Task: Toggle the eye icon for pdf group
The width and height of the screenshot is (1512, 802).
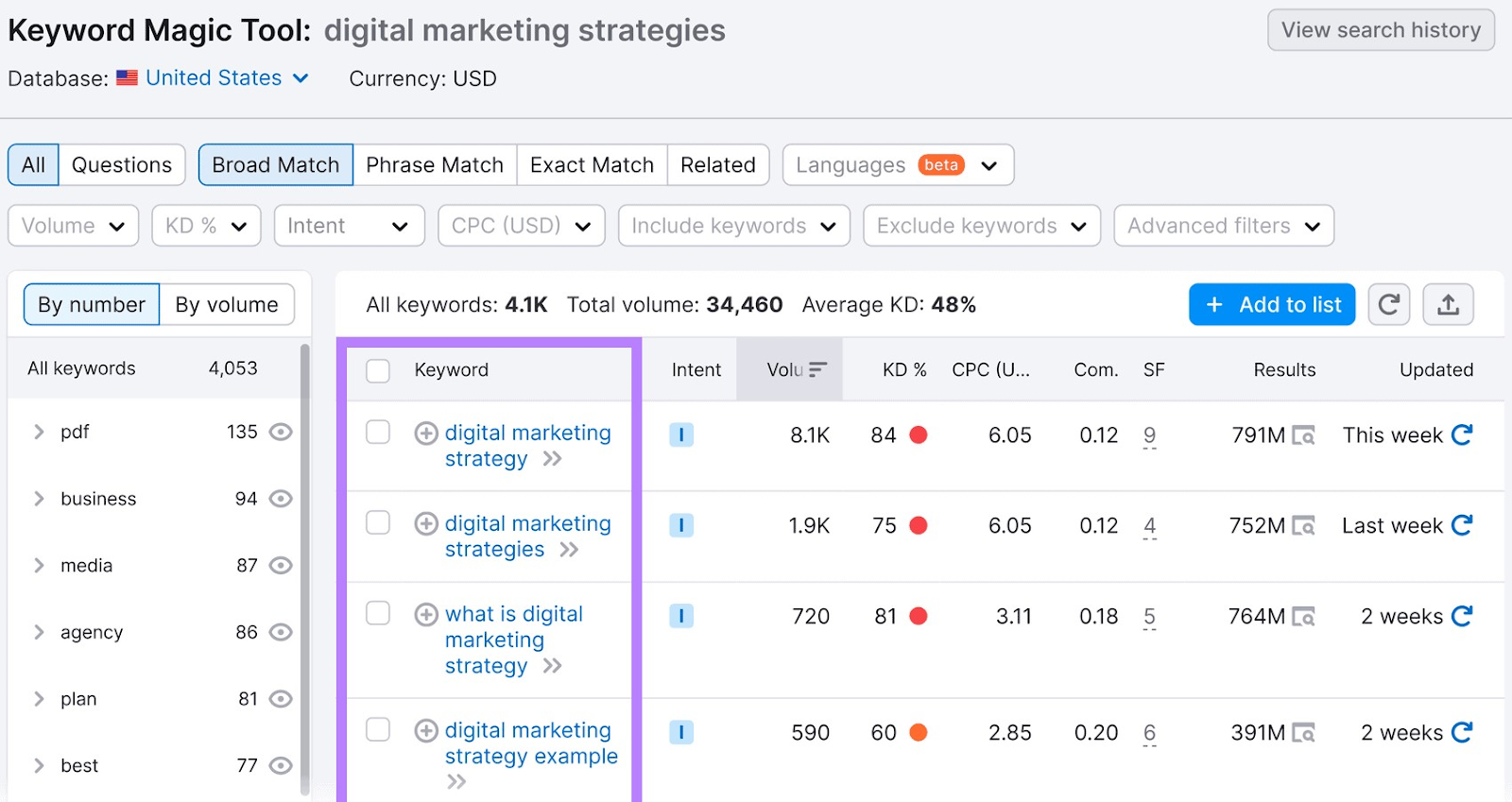Action: pos(281,432)
